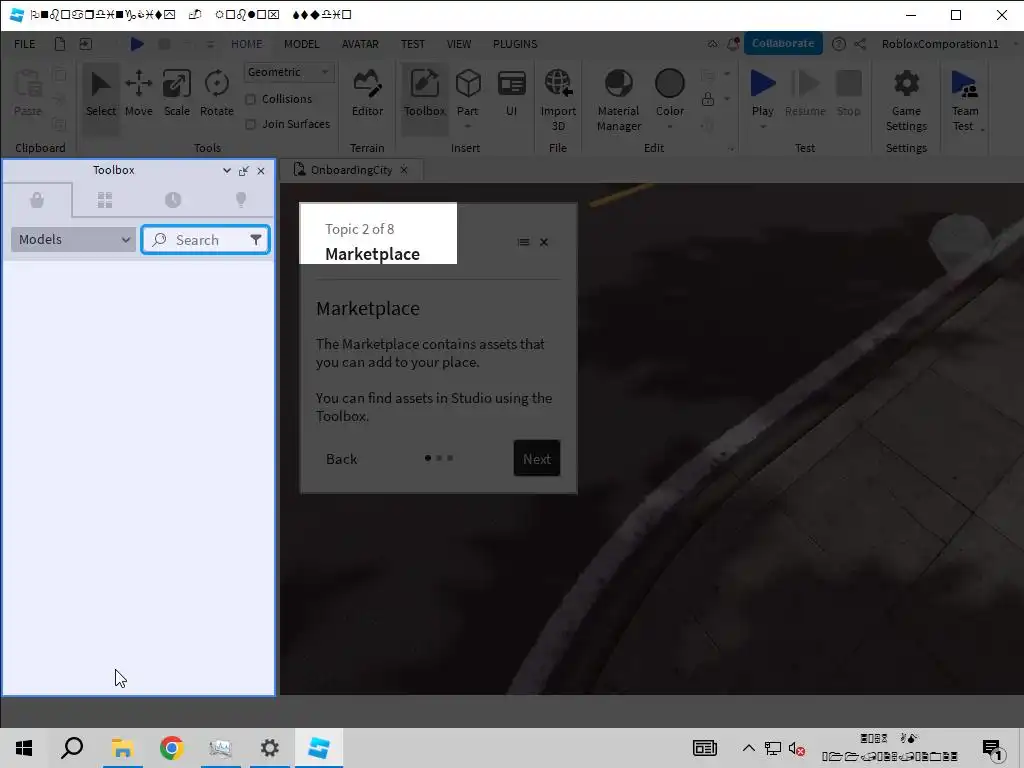Viewport: 1024px width, 768px height.
Task: Choose the Scale tool
Action: (176, 95)
